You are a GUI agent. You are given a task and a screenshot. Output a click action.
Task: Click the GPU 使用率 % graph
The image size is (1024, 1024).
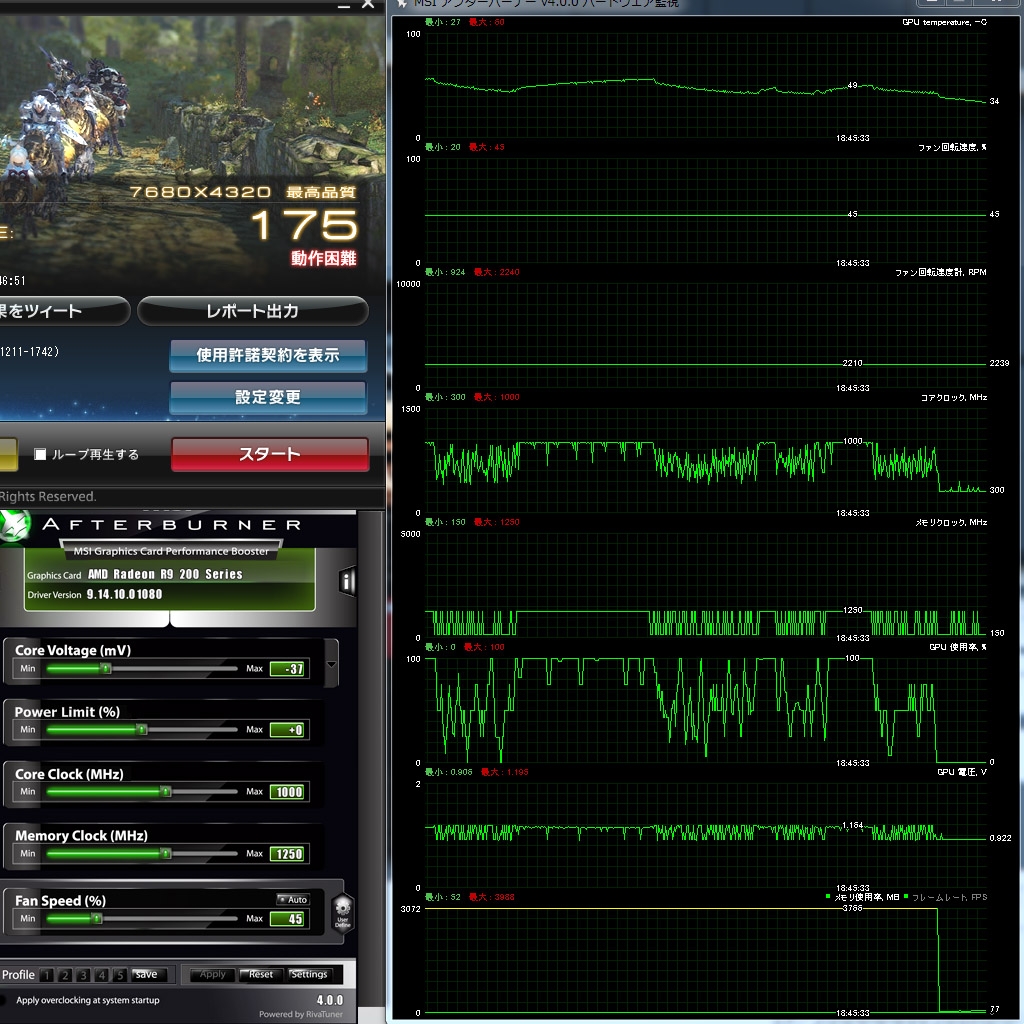705,711
